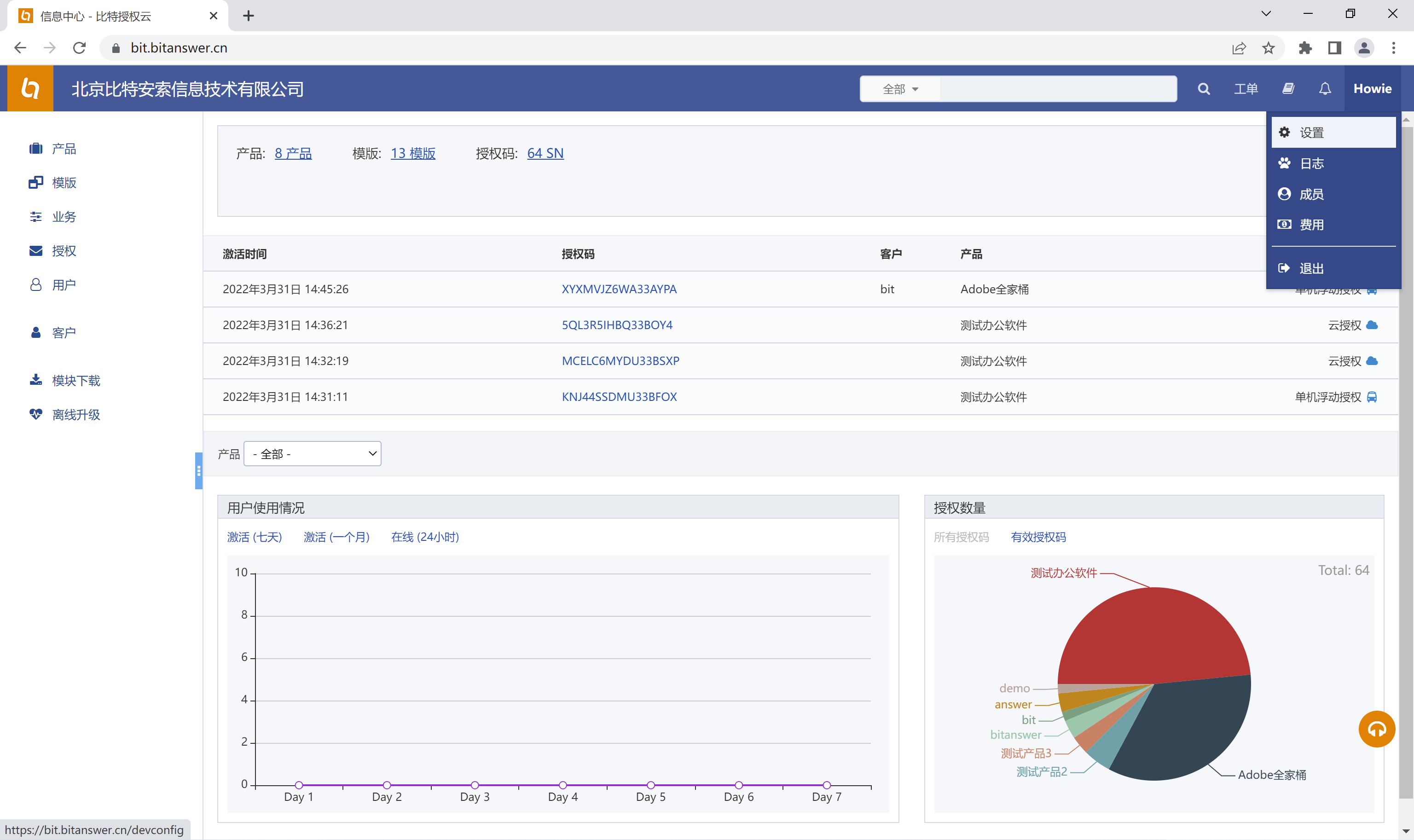This screenshot has width=1414, height=840.
Task: Open the 授权 sidebar item
Action: (64, 251)
